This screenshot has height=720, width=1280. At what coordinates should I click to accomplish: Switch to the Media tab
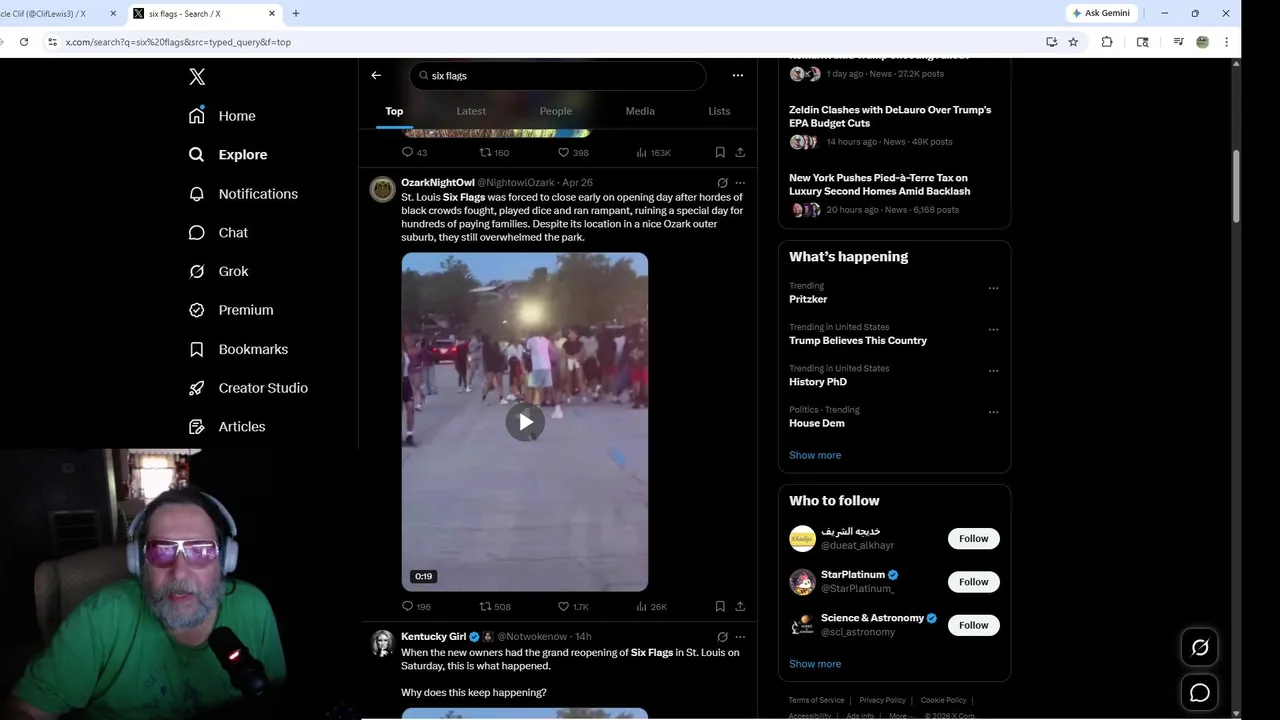(640, 111)
